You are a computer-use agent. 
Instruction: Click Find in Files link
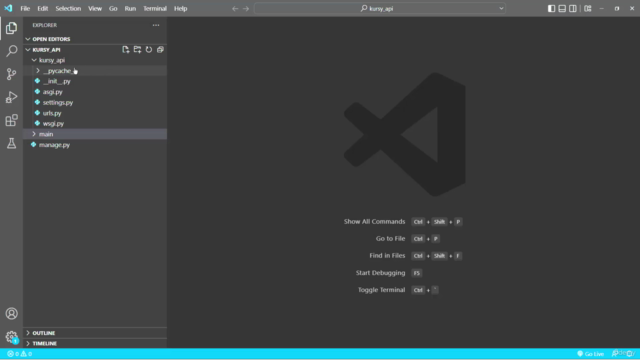pos(387,256)
